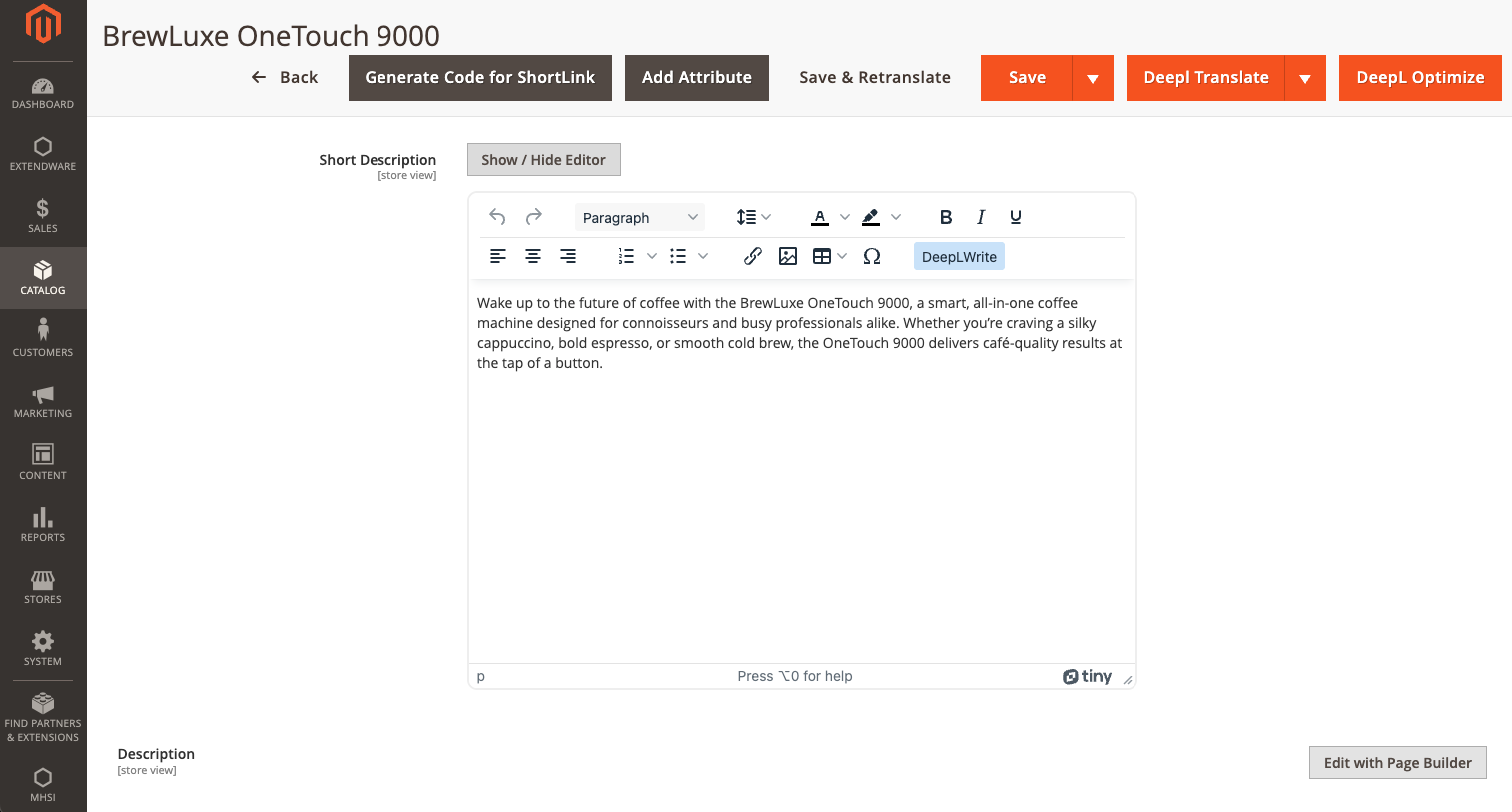
Task: Open the Dashboard sidebar item
Action: pyautogui.click(x=43, y=93)
